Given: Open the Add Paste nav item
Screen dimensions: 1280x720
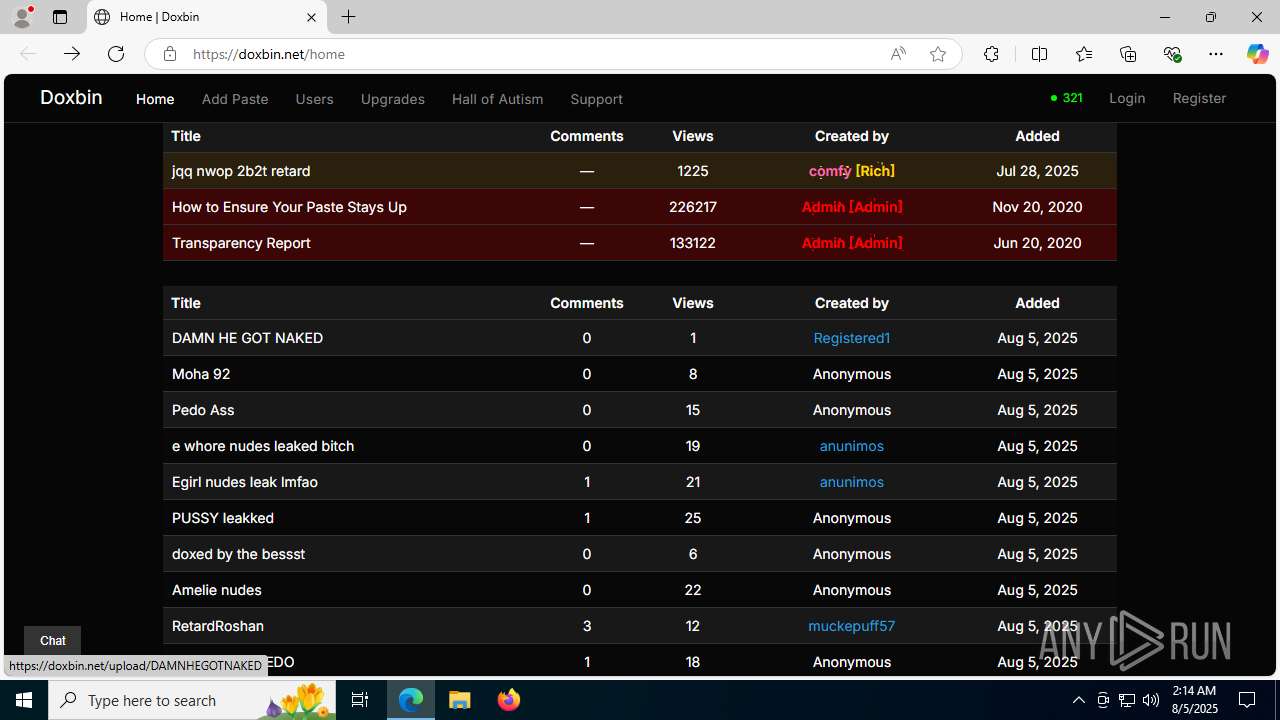Looking at the screenshot, I should [235, 99].
